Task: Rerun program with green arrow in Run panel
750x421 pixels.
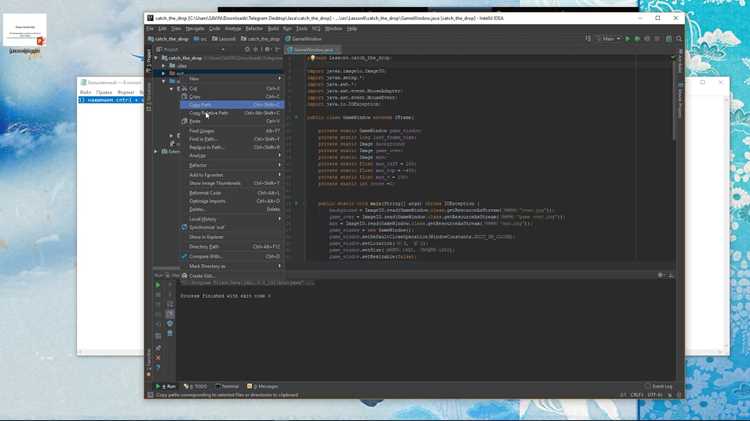Action: point(158,285)
